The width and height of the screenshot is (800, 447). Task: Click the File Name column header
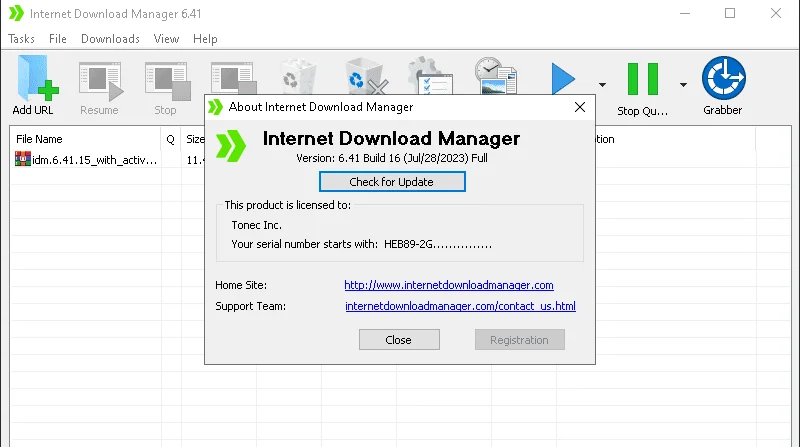[x=85, y=139]
